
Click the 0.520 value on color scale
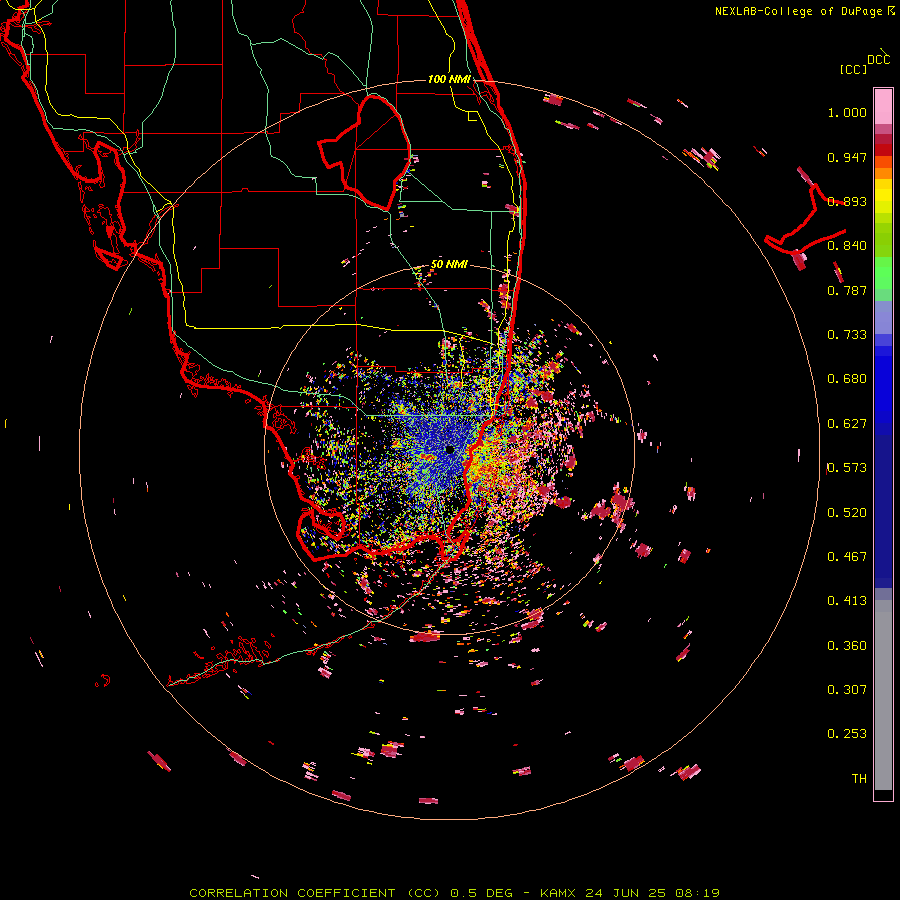(847, 513)
